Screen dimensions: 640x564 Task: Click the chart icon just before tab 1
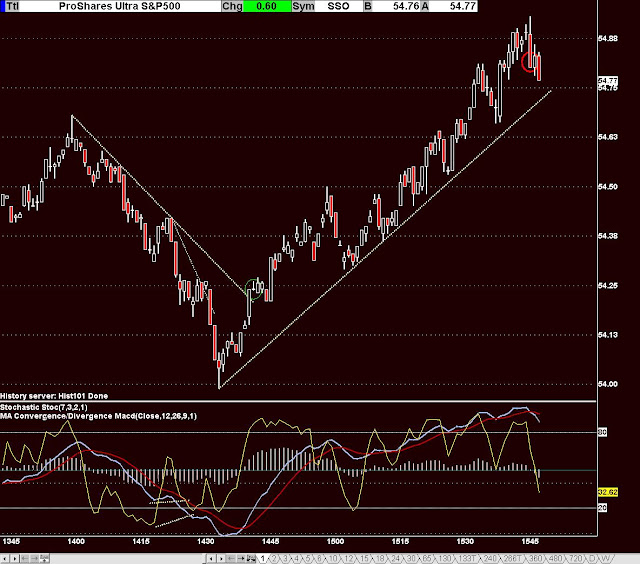251,559
